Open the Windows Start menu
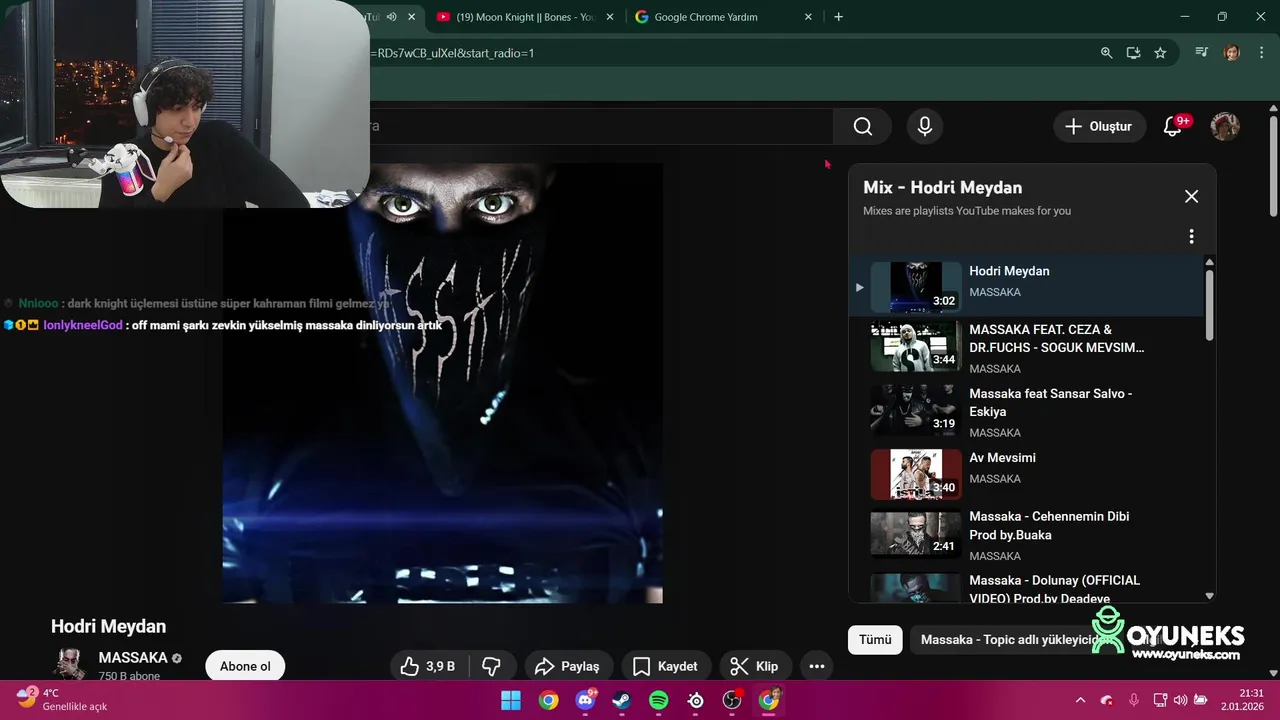1280x720 pixels. [x=511, y=700]
